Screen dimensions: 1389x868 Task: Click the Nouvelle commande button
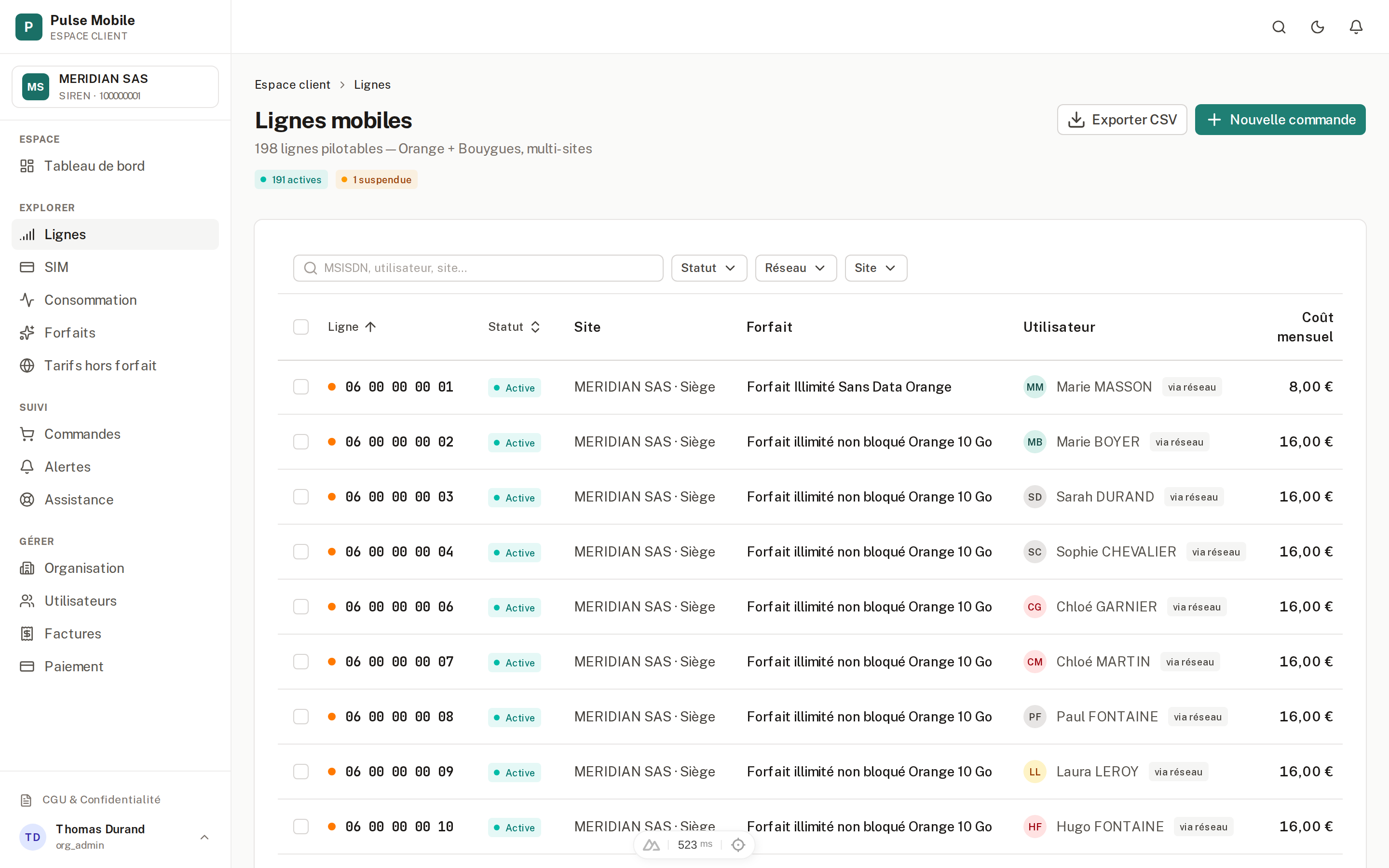pos(1280,120)
